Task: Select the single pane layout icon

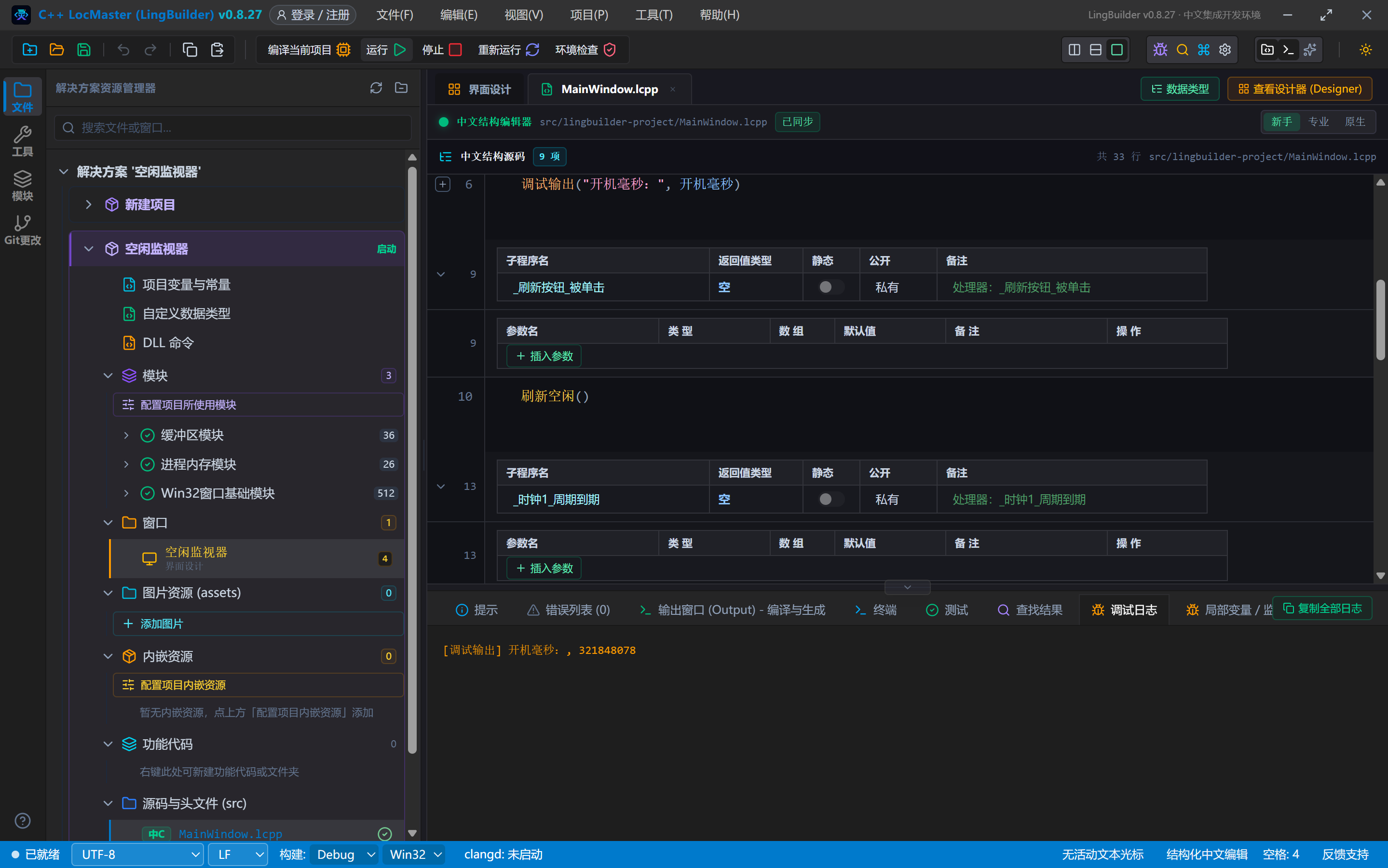Action: click(1117, 50)
